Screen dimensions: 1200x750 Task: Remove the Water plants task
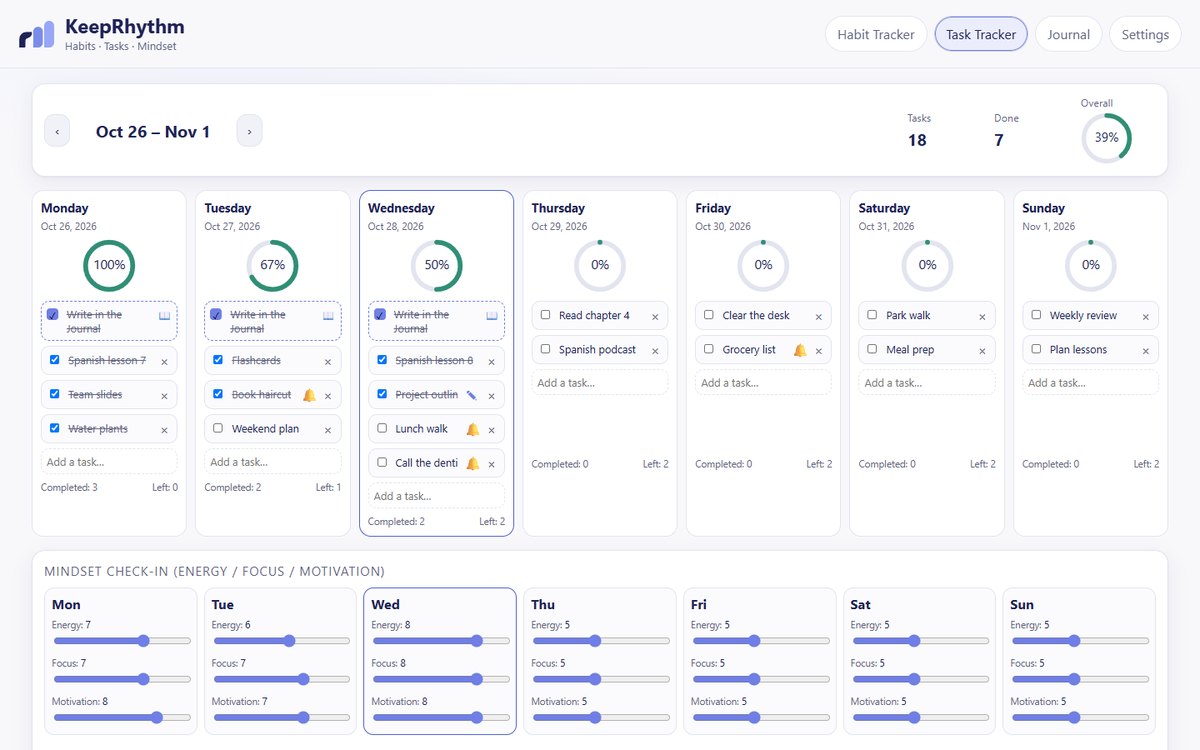(164, 430)
